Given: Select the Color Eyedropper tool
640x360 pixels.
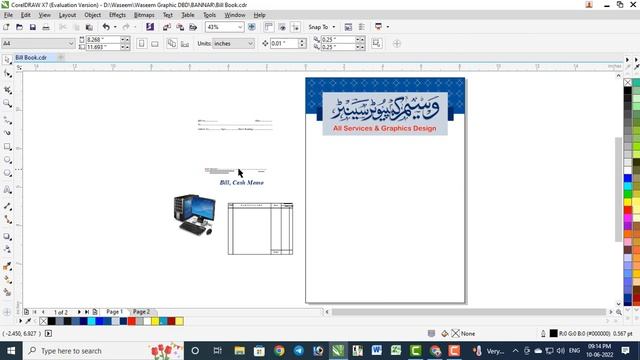Looking at the screenshot, I should pyautogui.click(x=7, y=267).
